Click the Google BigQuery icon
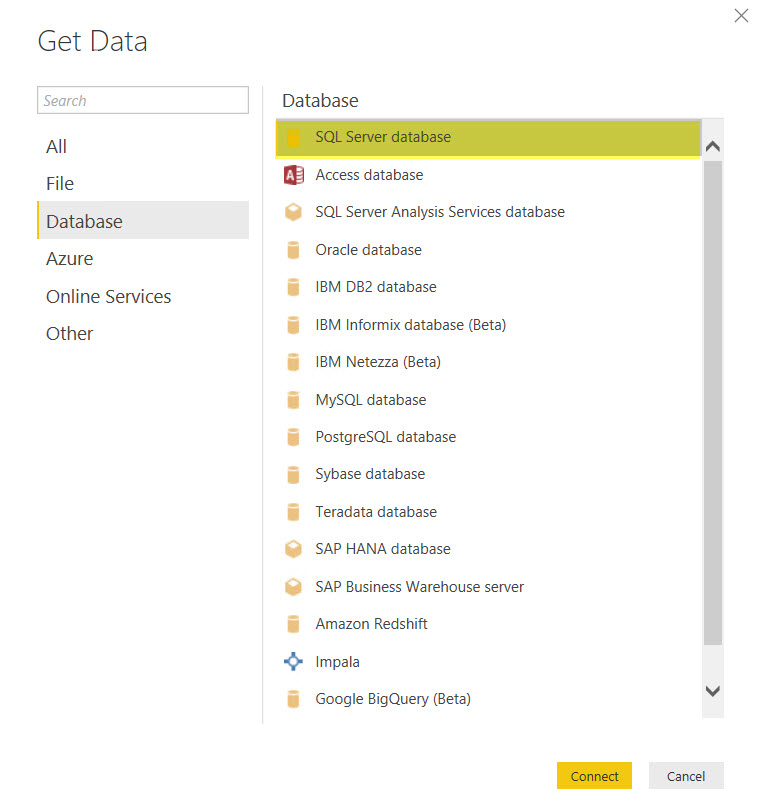The height and width of the screenshot is (796, 758). pos(293,699)
